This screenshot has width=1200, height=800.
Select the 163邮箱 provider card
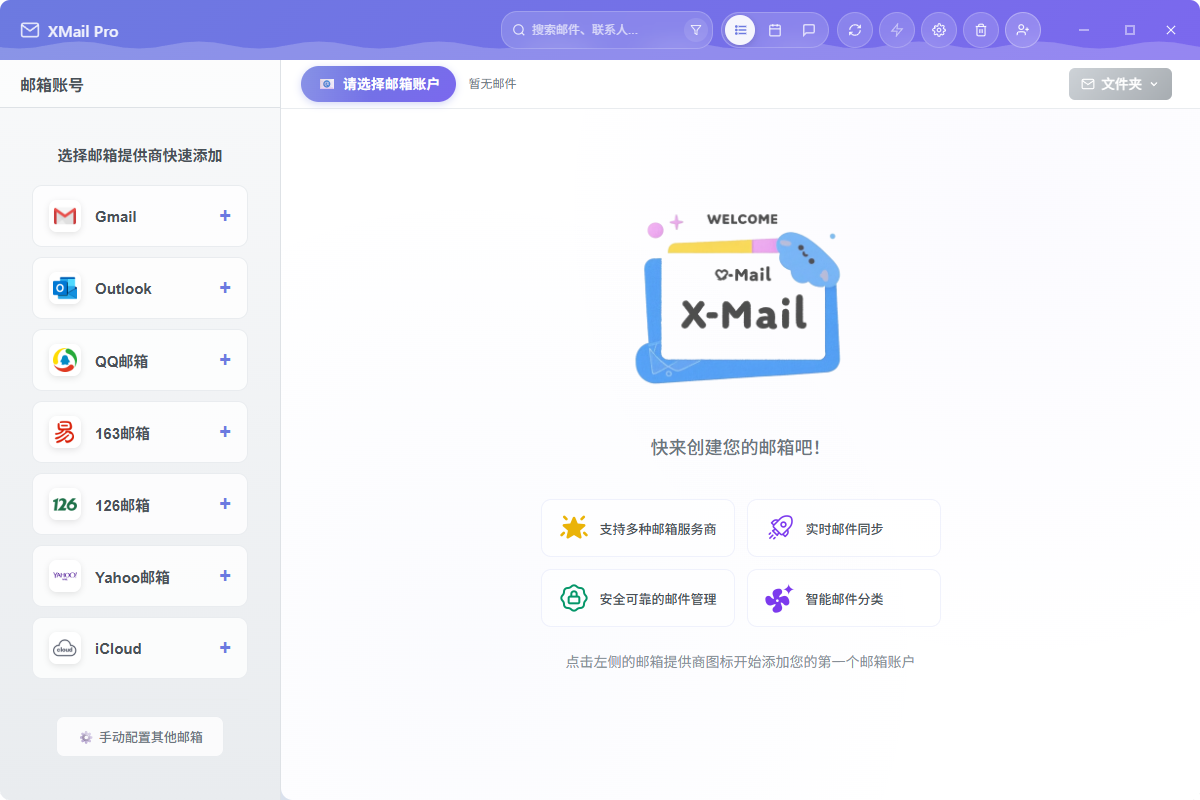pyautogui.click(x=139, y=432)
